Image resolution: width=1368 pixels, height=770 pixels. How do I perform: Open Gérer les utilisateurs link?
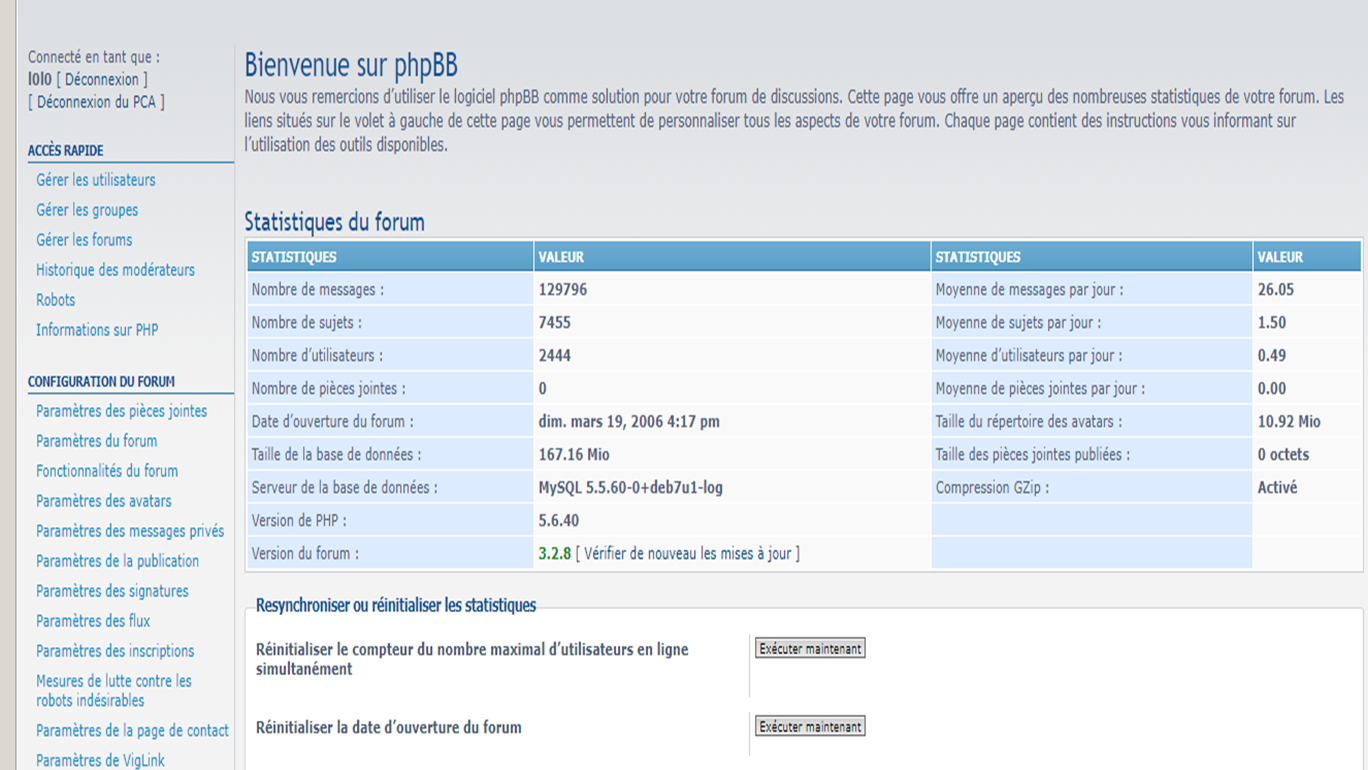tap(96, 180)
